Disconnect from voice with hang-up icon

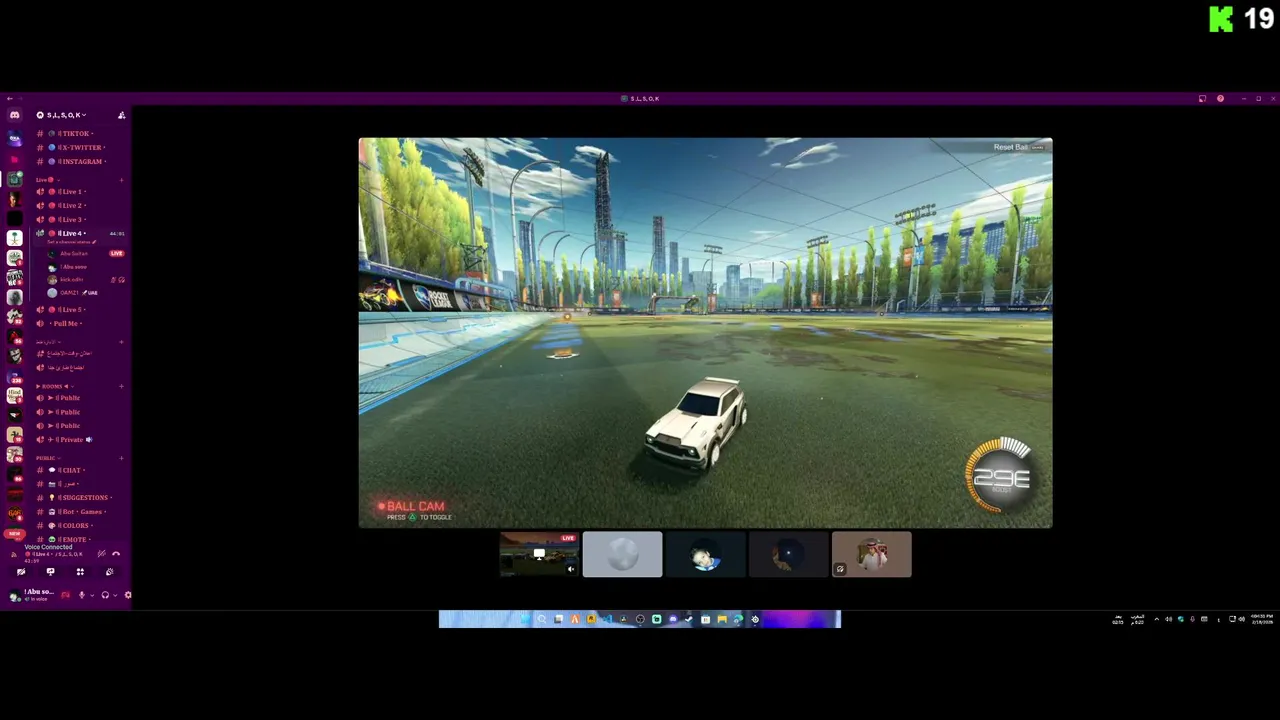click(x=116, y=553)
